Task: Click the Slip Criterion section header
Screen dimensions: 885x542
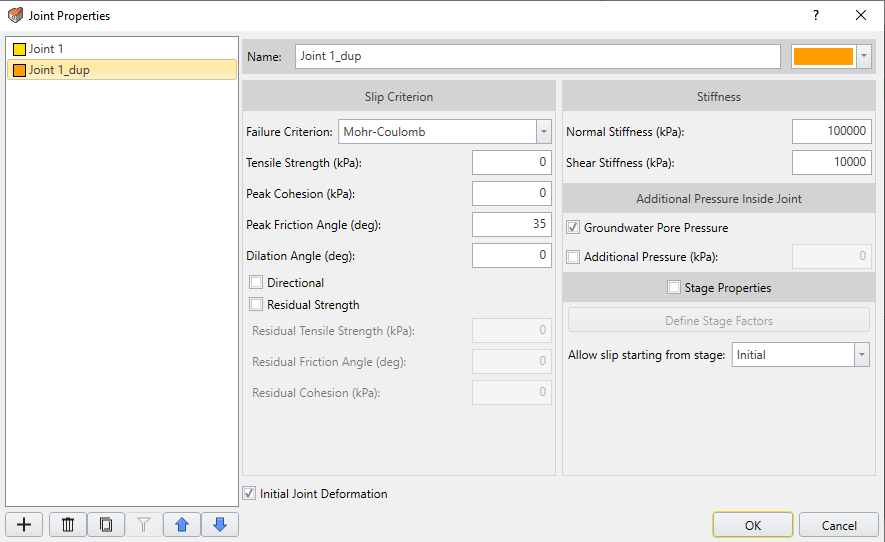Action: [x=399, y=97]
